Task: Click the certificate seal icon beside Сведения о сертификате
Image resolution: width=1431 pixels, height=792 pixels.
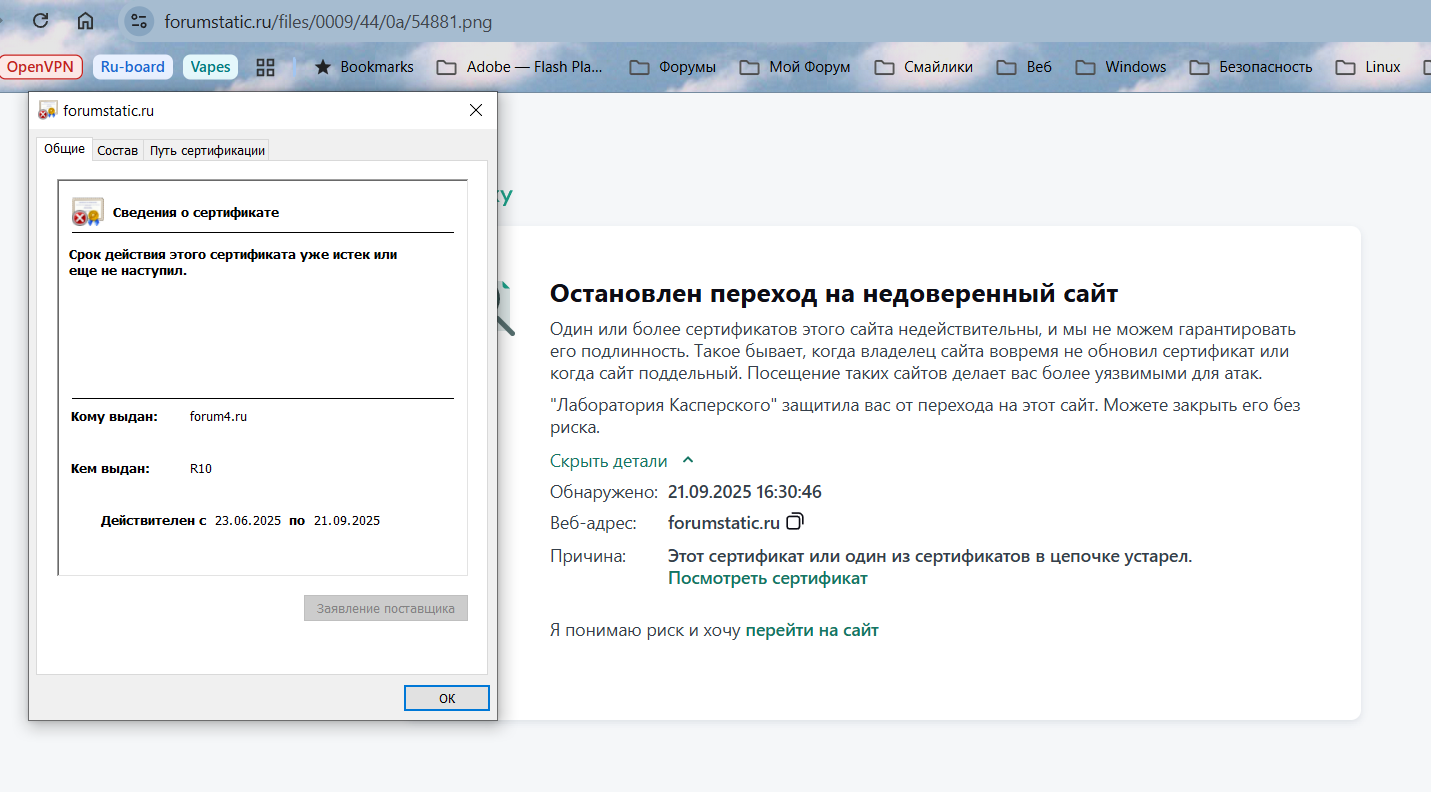Action: 86,211
